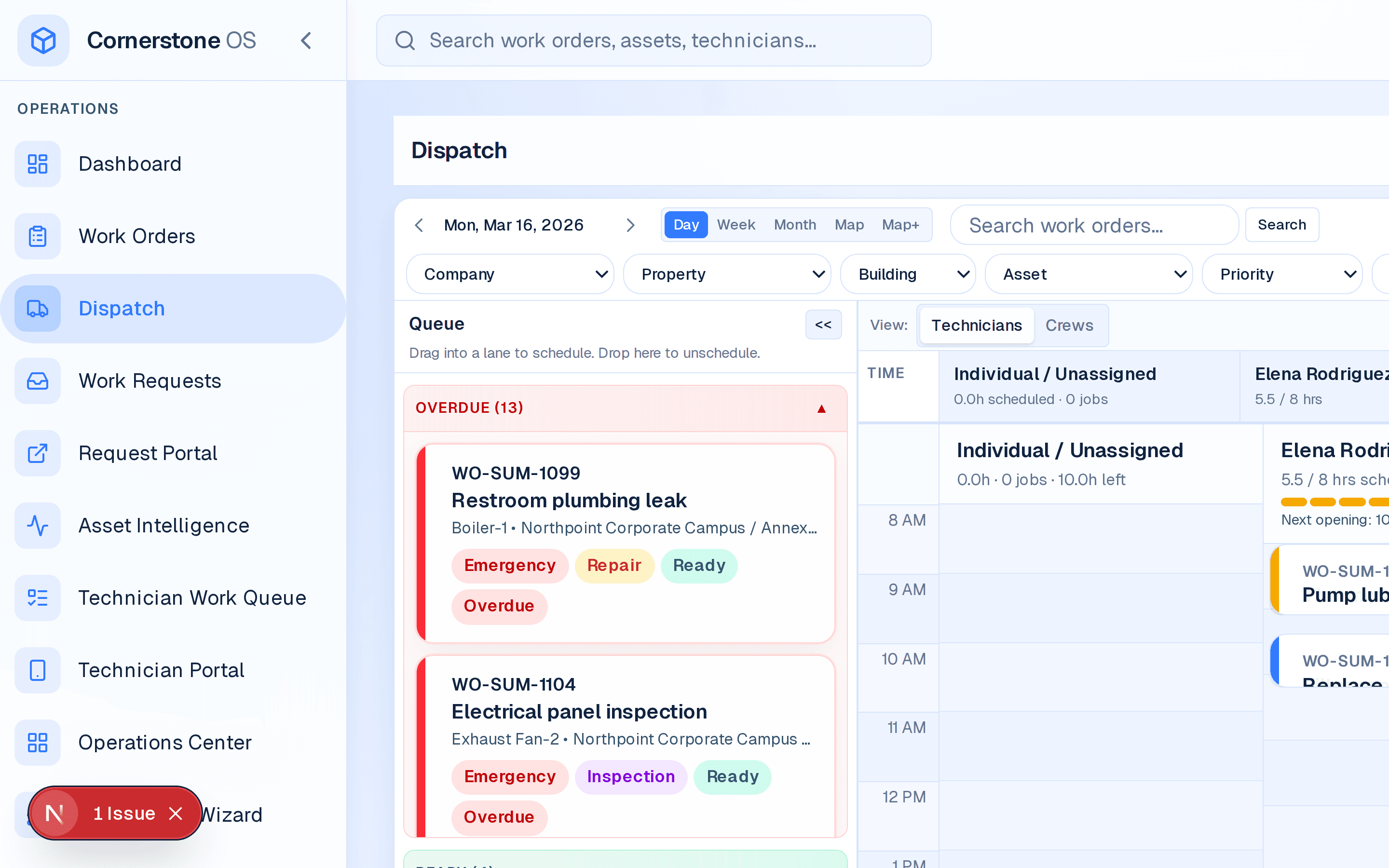Click Elena Rodriguez's capacity progress bar
The height and width of the screenshot is (868, 1389).
(x=1332, y=501)
